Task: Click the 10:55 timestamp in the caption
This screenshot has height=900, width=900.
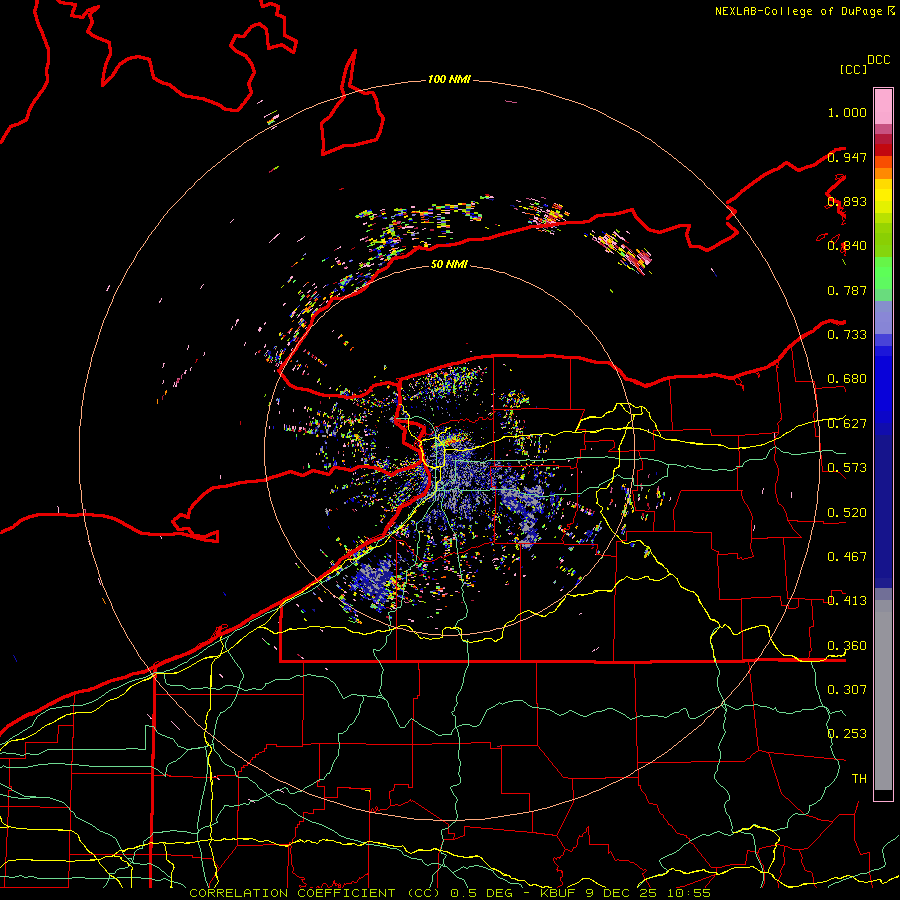Action: coord(689,893)
